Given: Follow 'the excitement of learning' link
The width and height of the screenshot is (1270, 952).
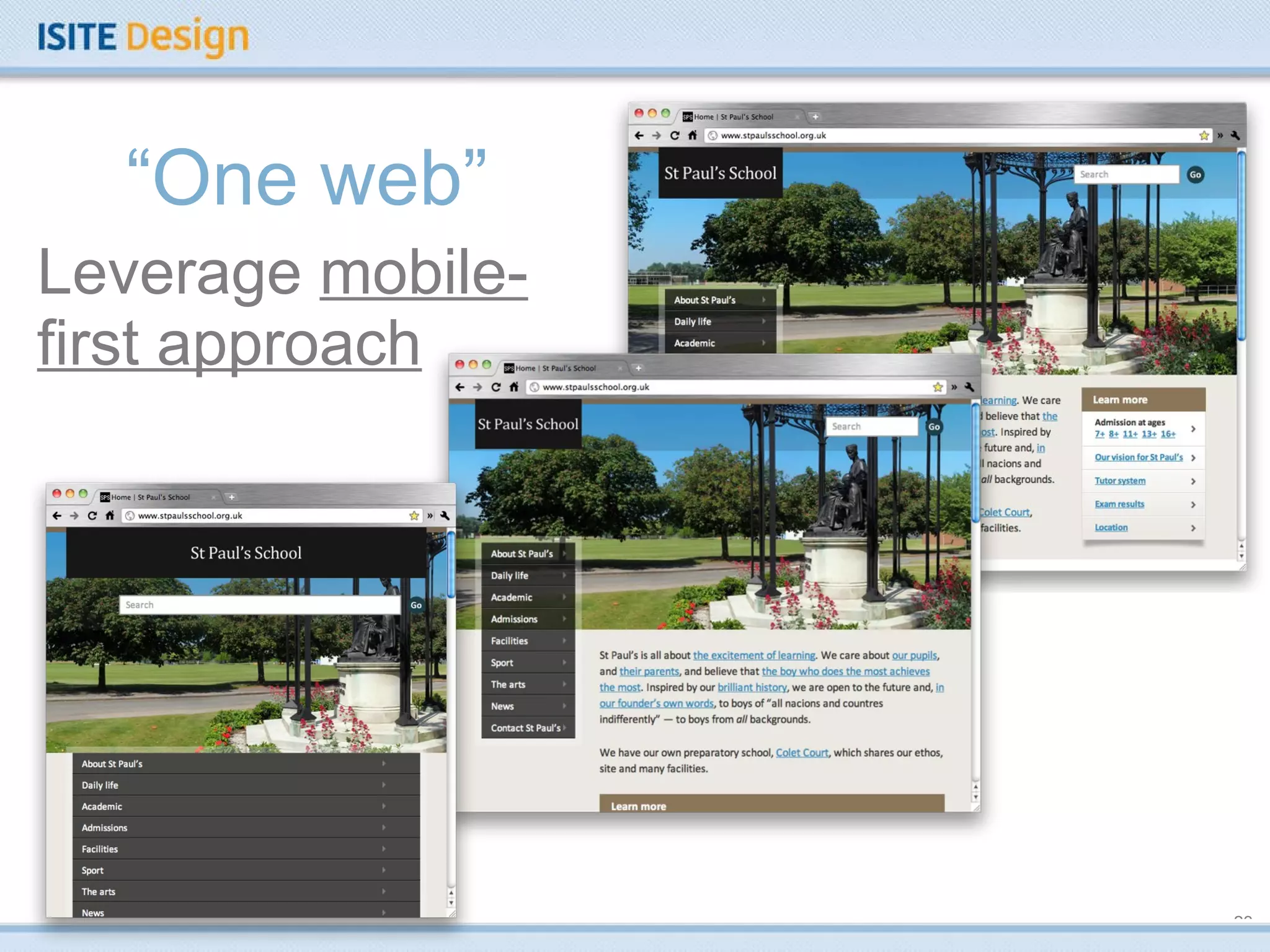Looking at the screenshot, I should click(754, 655).
